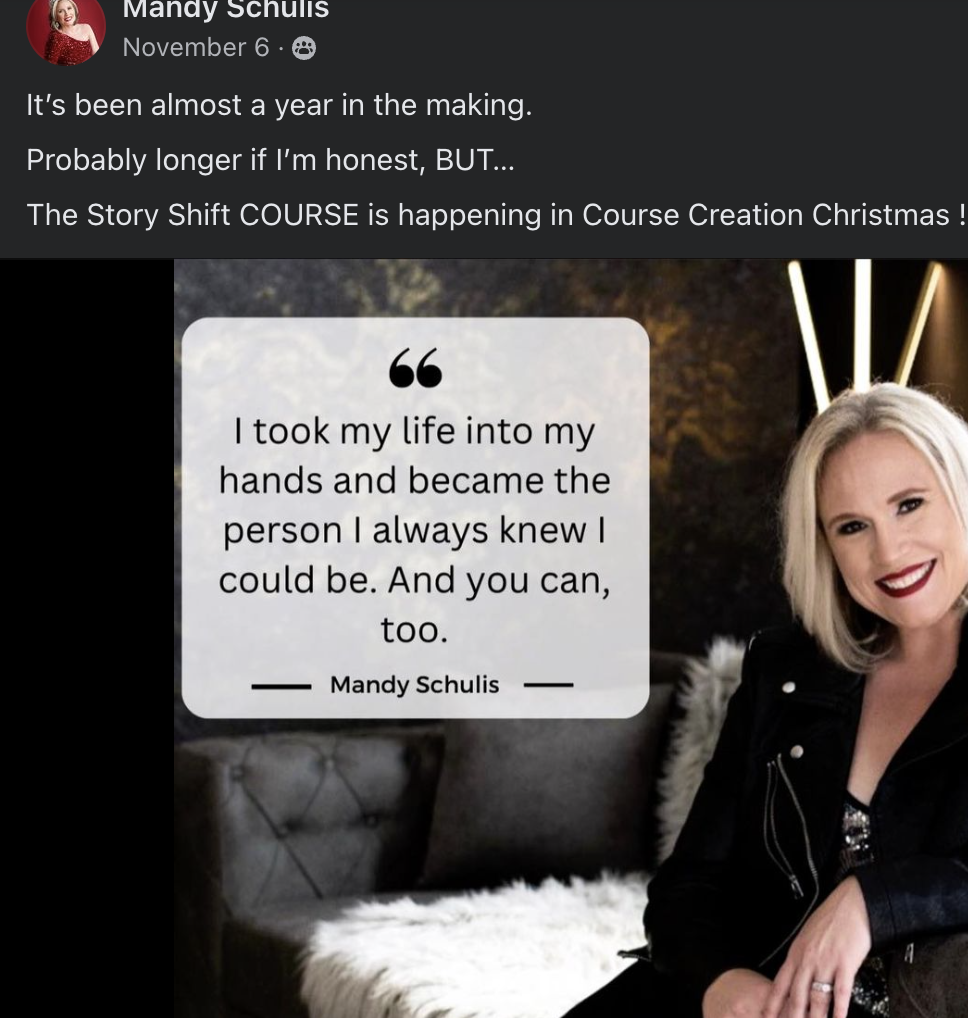This screenshot has width=968, height=1018.
Task: Open the November 6 post timestamp
Action: pyautogui.click(x=195, y=47)
